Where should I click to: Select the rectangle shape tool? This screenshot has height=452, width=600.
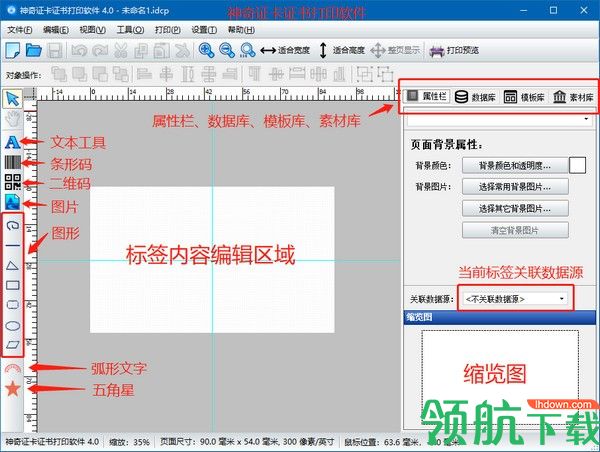click(x=13, y=285)
